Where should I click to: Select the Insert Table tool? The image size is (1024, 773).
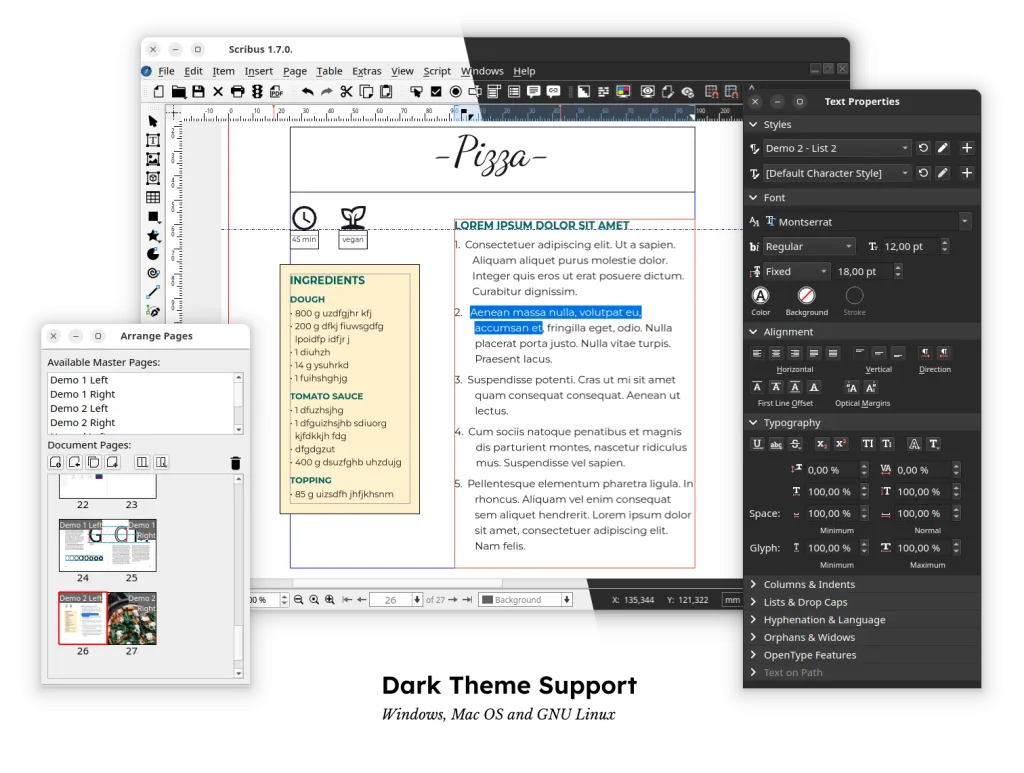click(153, 196)
